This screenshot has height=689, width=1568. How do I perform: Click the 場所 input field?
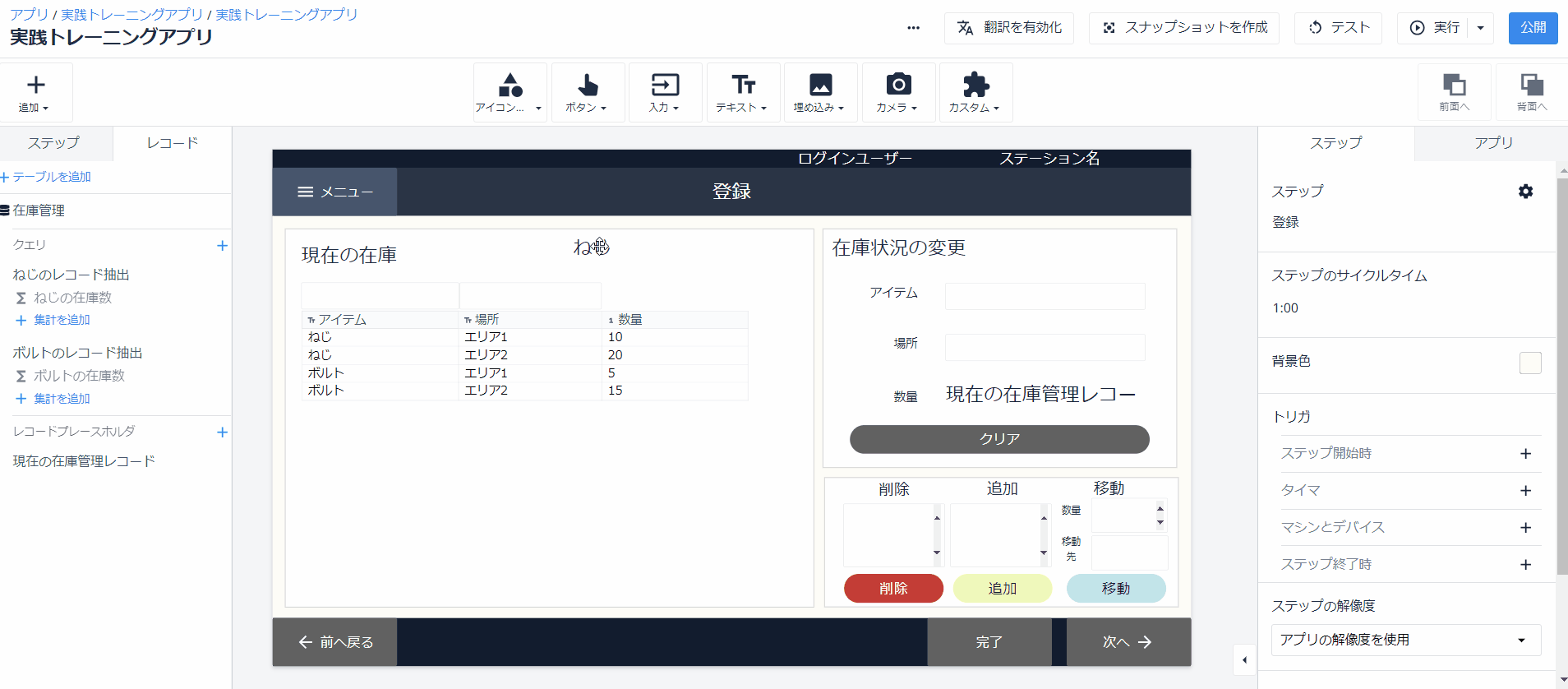[x=1045, y=347]
